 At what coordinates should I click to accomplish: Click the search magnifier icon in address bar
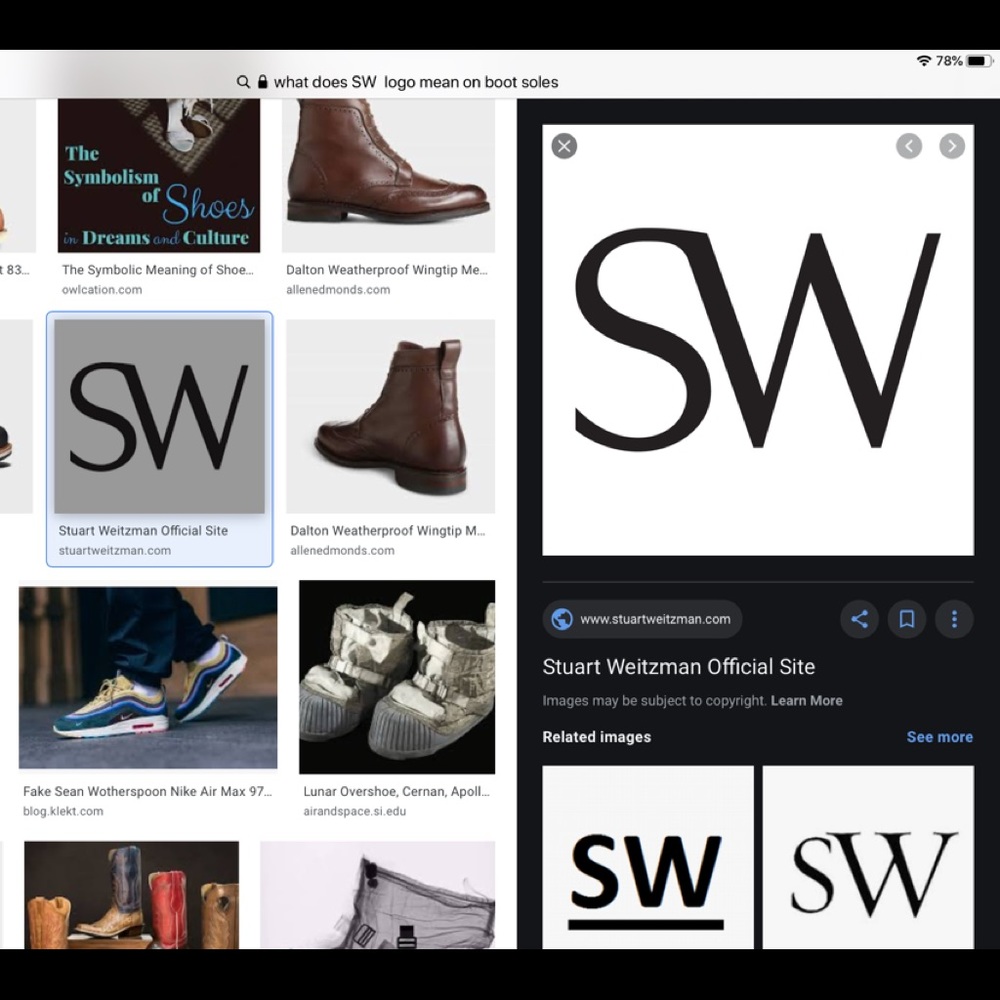[243, 82]
